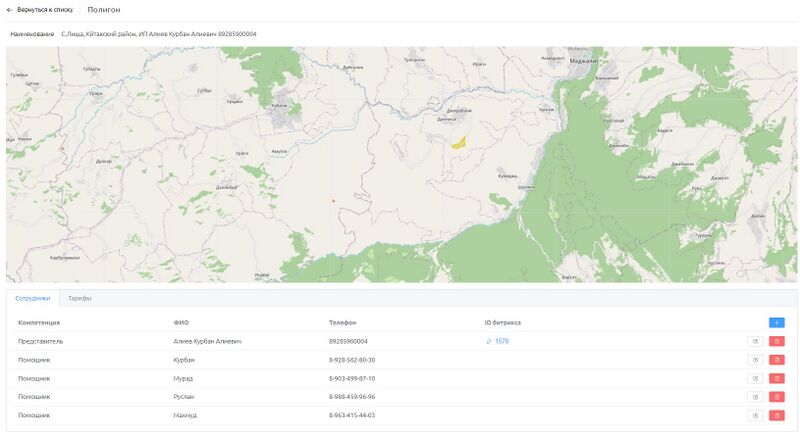Edit the helper Махмуд row
This screenshot has height=439, width=800.
pos(755,416)
